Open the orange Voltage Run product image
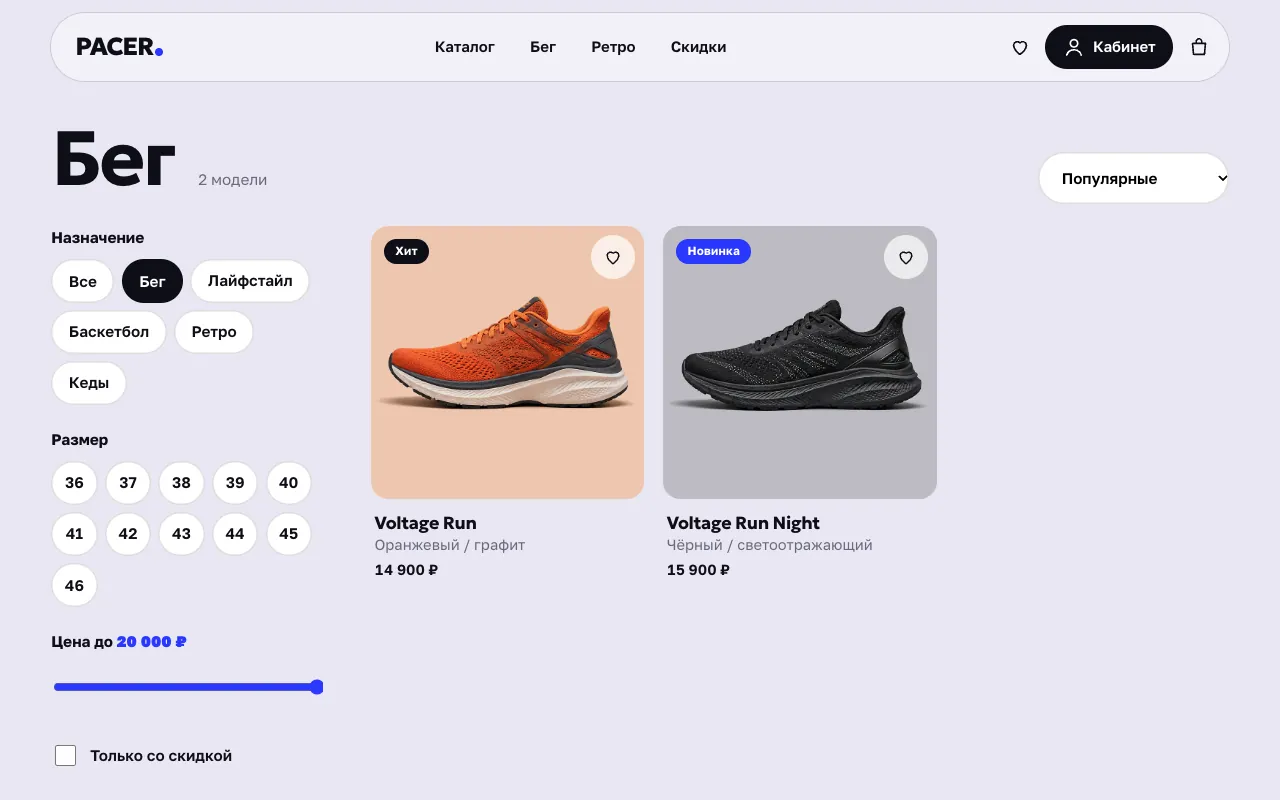 click(507, 362)
